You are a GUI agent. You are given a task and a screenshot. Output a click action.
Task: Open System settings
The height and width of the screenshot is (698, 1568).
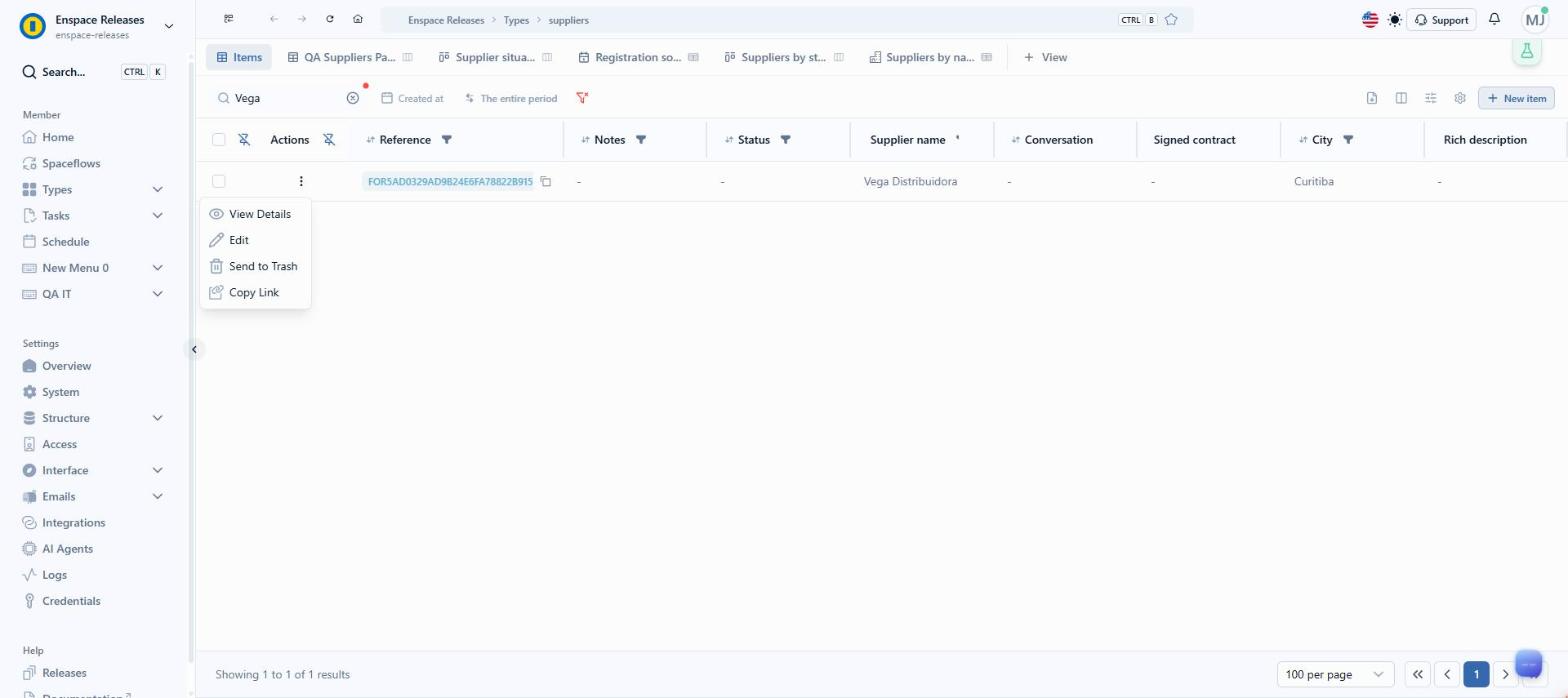pyautogui.click(x=60, y=392)
